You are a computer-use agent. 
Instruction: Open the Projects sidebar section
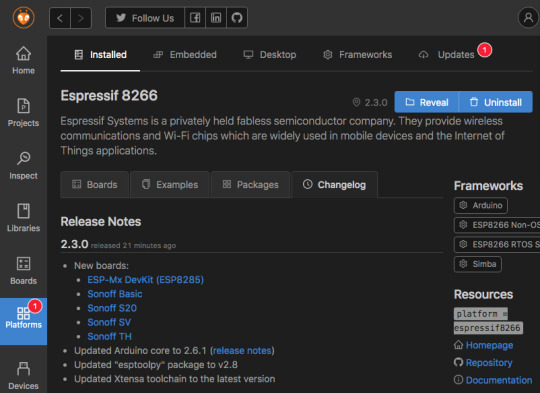click(x=23, y=113)
